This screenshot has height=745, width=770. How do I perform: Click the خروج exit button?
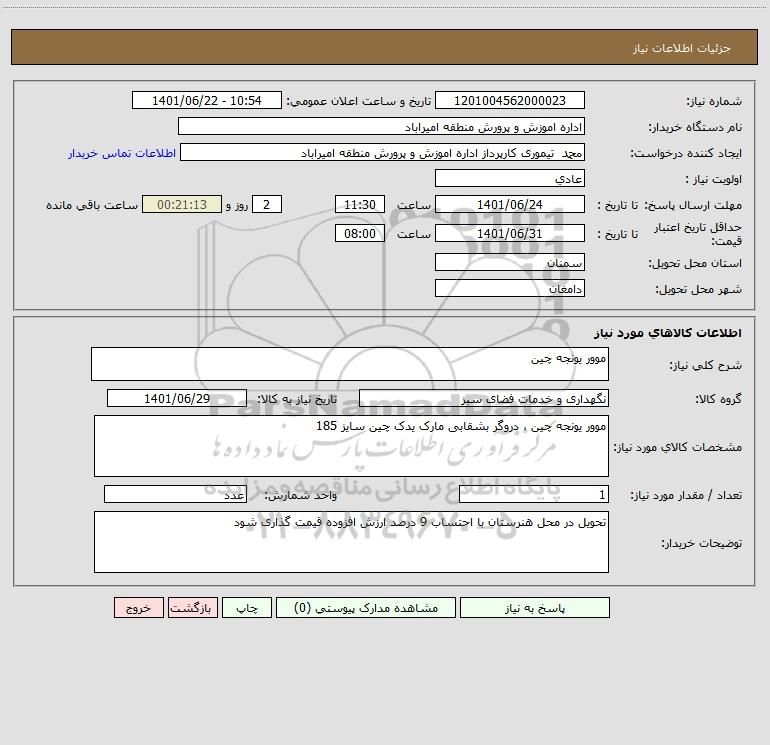(x=138, y=608)
